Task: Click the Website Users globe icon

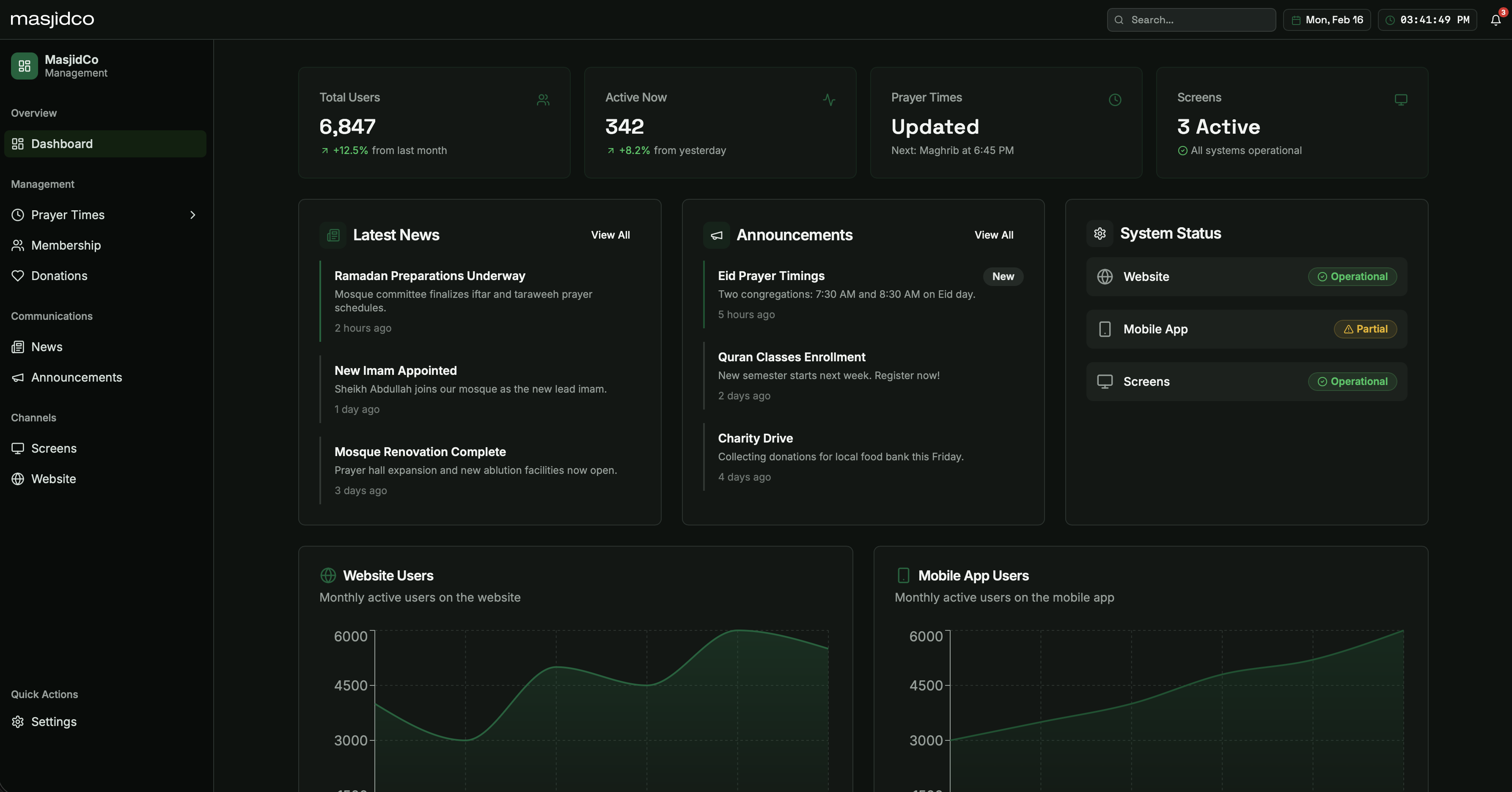Action: click(328, 575)
